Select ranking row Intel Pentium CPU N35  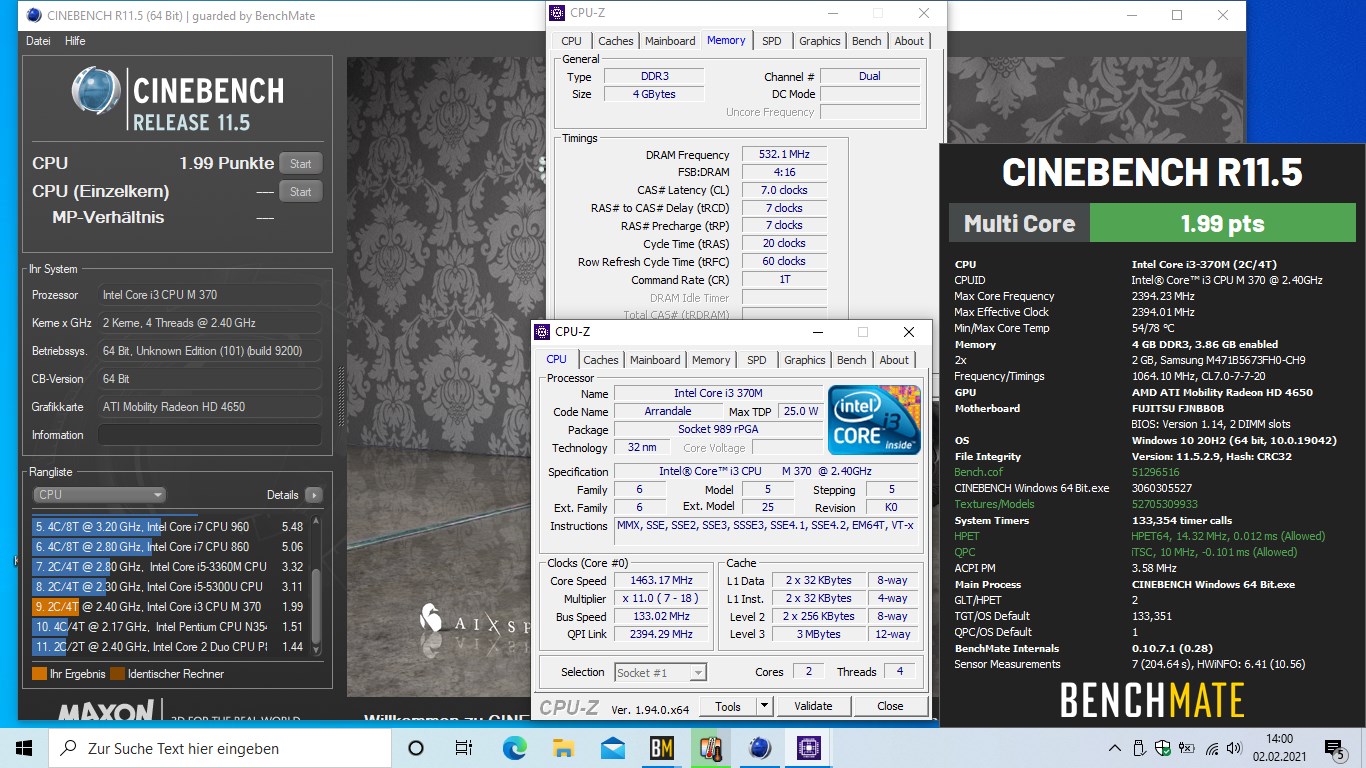pos(169,627)
